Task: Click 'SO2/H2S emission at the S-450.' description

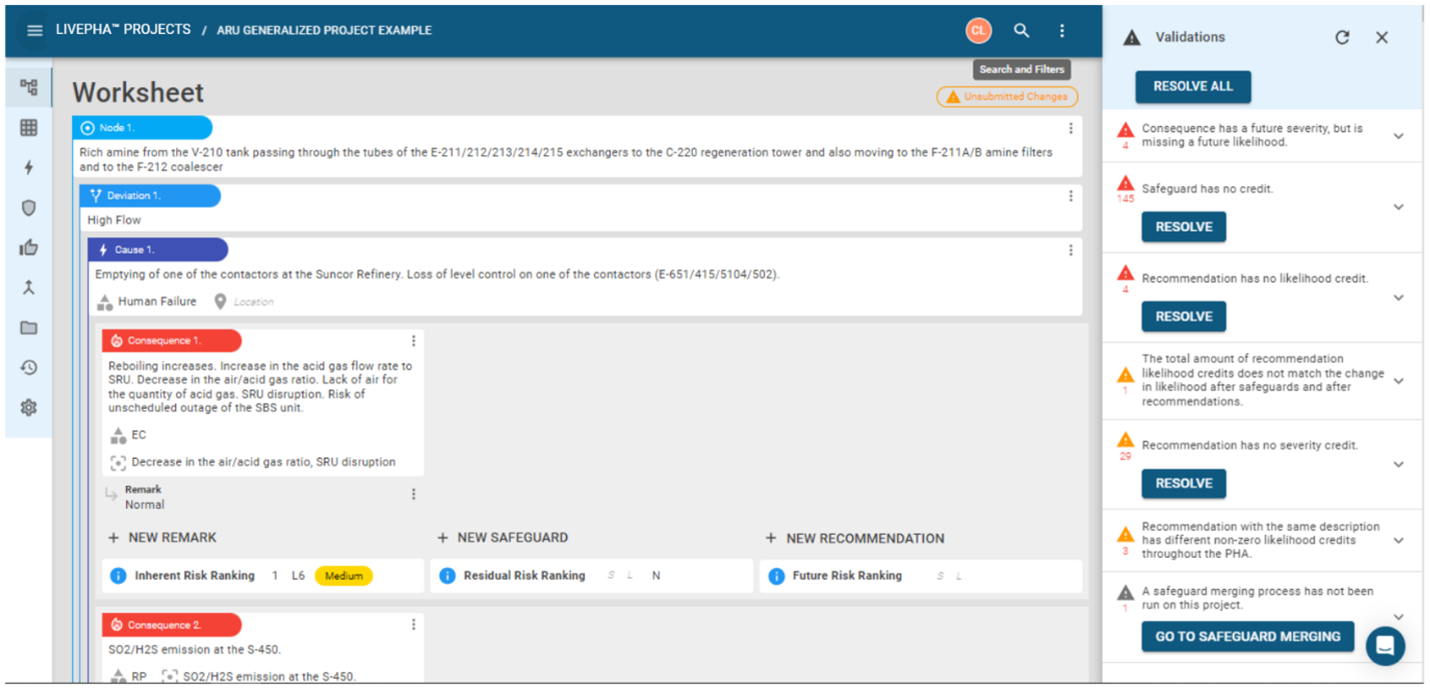Action: pyautogui.click(x=195, y=650)
